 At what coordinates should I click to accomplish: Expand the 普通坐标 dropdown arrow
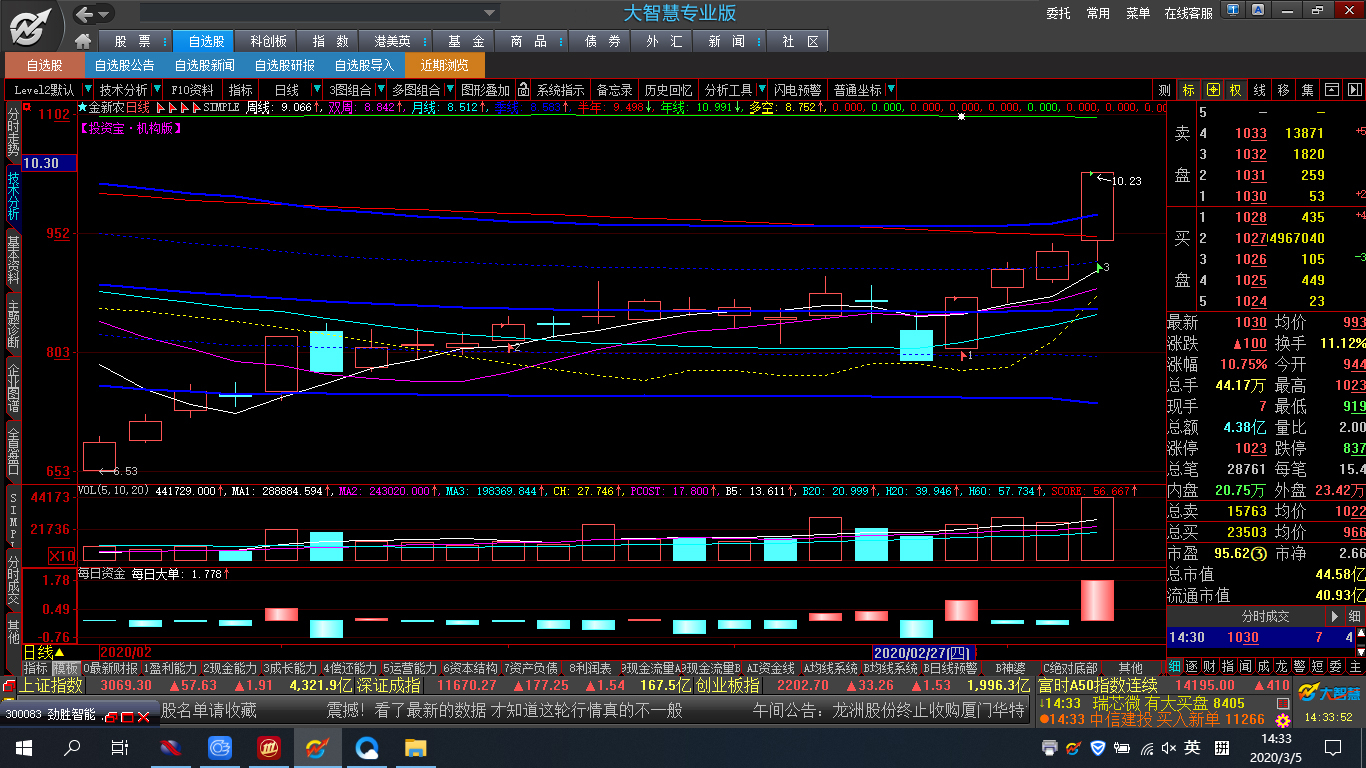click(891, 90)
